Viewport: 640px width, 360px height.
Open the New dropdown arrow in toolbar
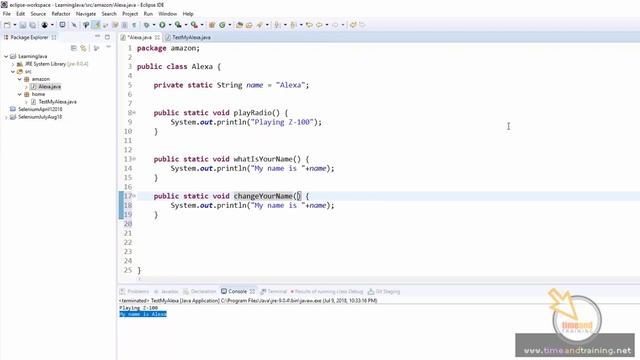coord(15,25)
